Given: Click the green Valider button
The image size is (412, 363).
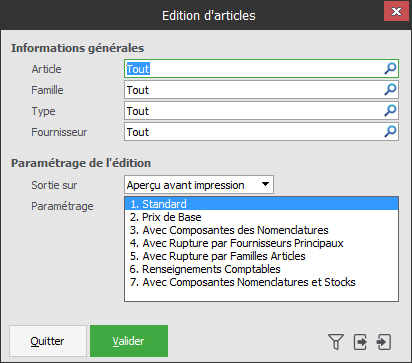Looking at the screenshot, I should [x=129, y=341].
